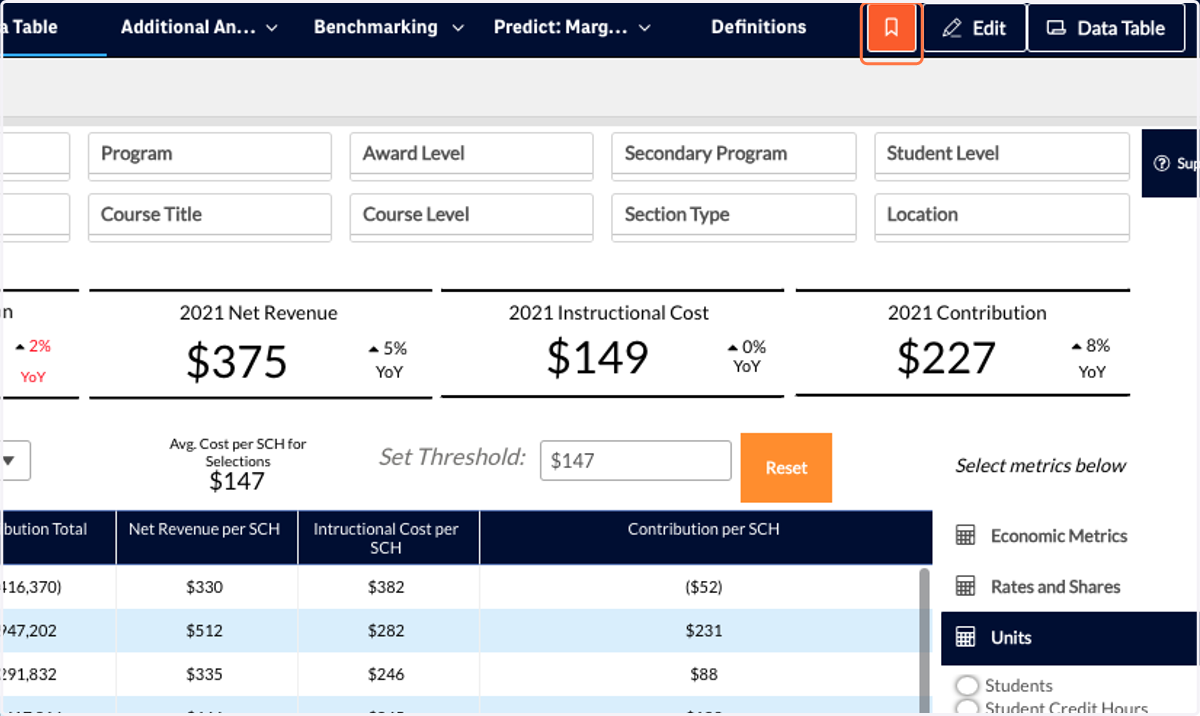Click the Intructional Cost per SCH column header

click(x=388, y=538)
